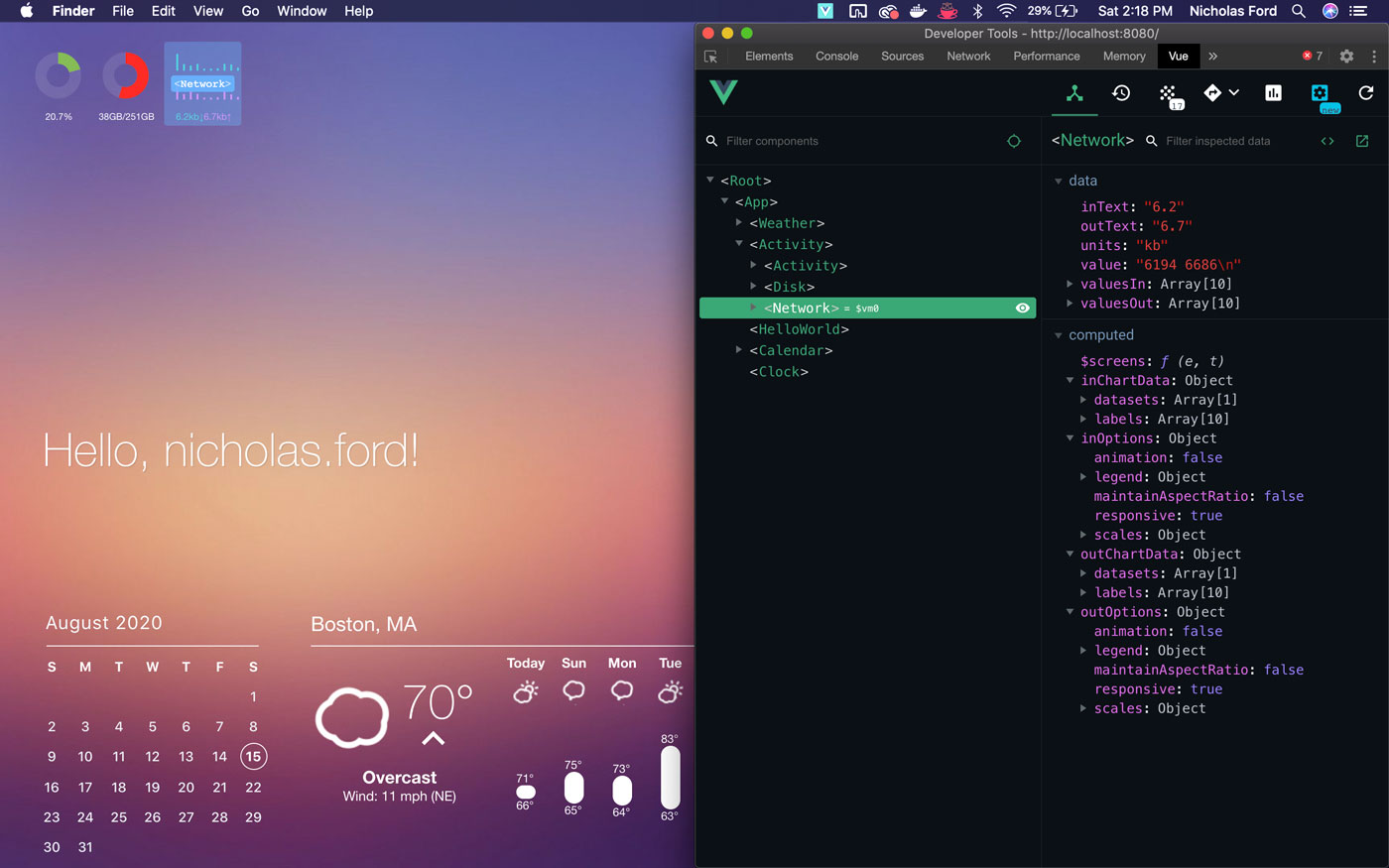The width and height of the screenshot is (1389, 868).
Task: Click the Vue logo in devtools
Action: pos(724,92)
